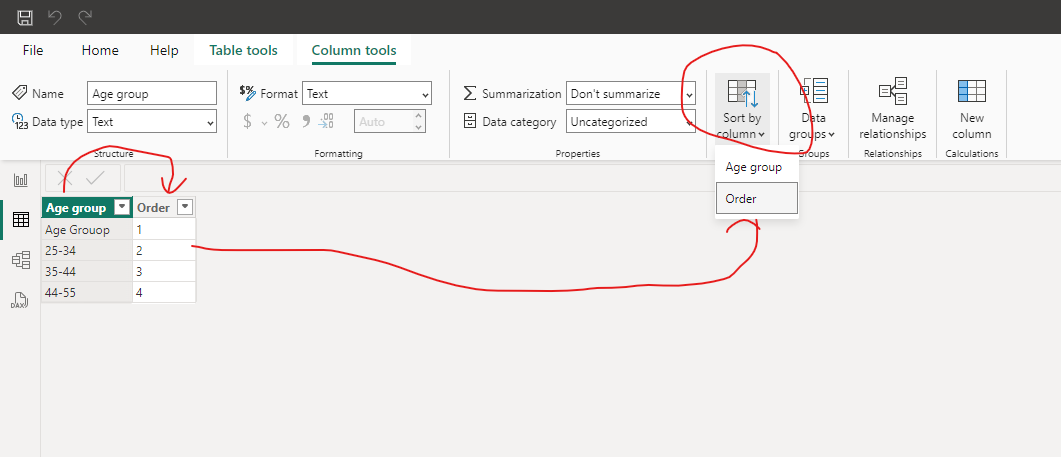Decrease decimal places with down stepper

419,127
